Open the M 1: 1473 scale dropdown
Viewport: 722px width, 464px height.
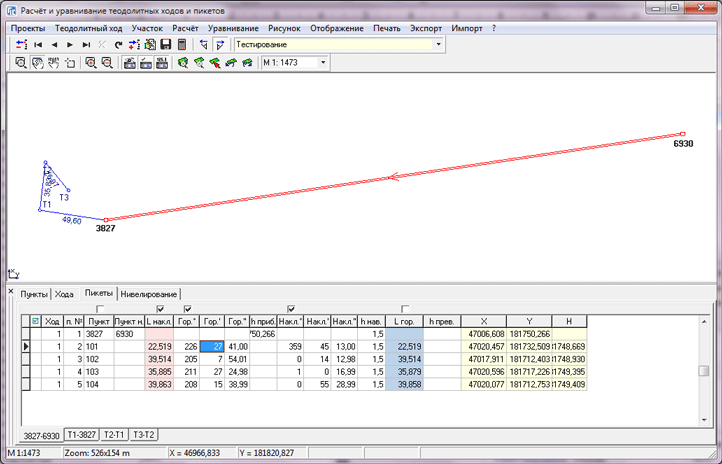pos(323,63)
